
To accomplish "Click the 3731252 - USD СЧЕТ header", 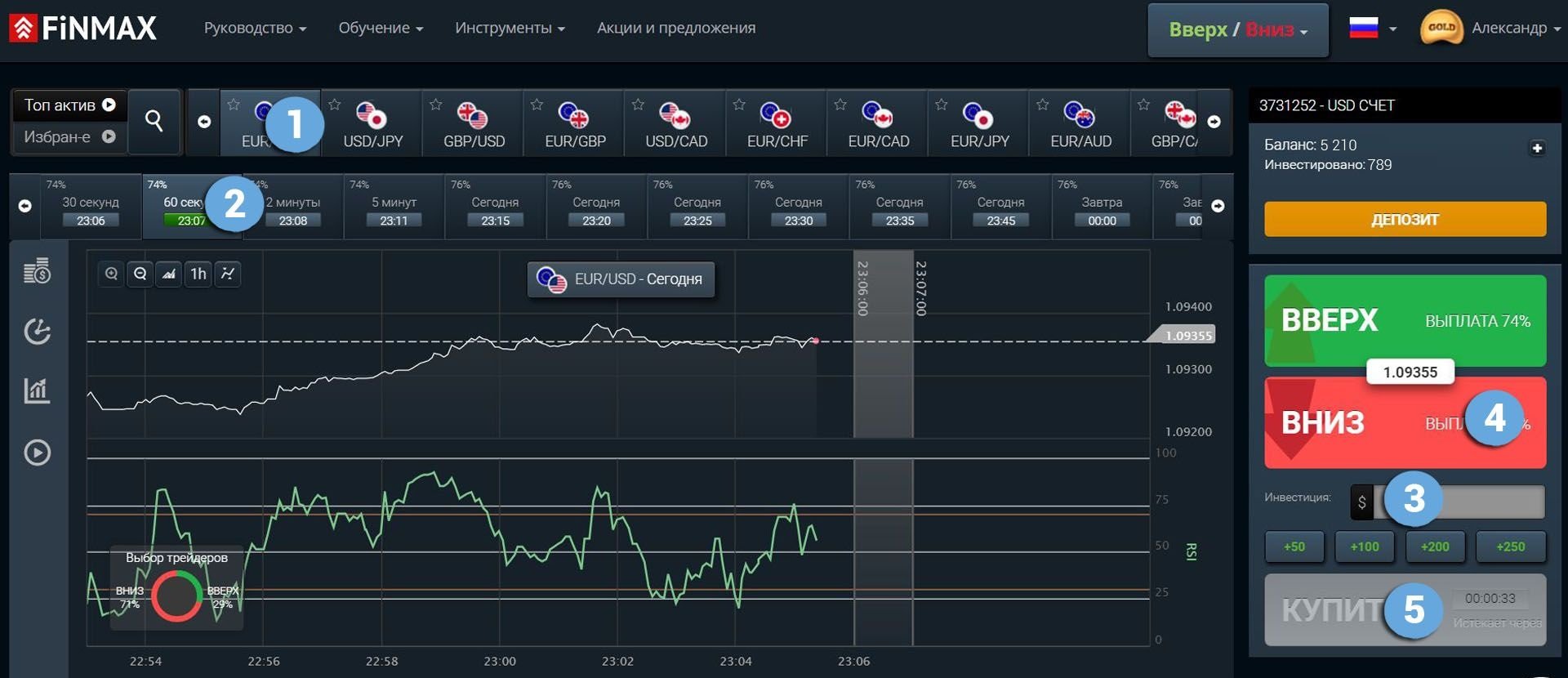I will coord(1405,105).
